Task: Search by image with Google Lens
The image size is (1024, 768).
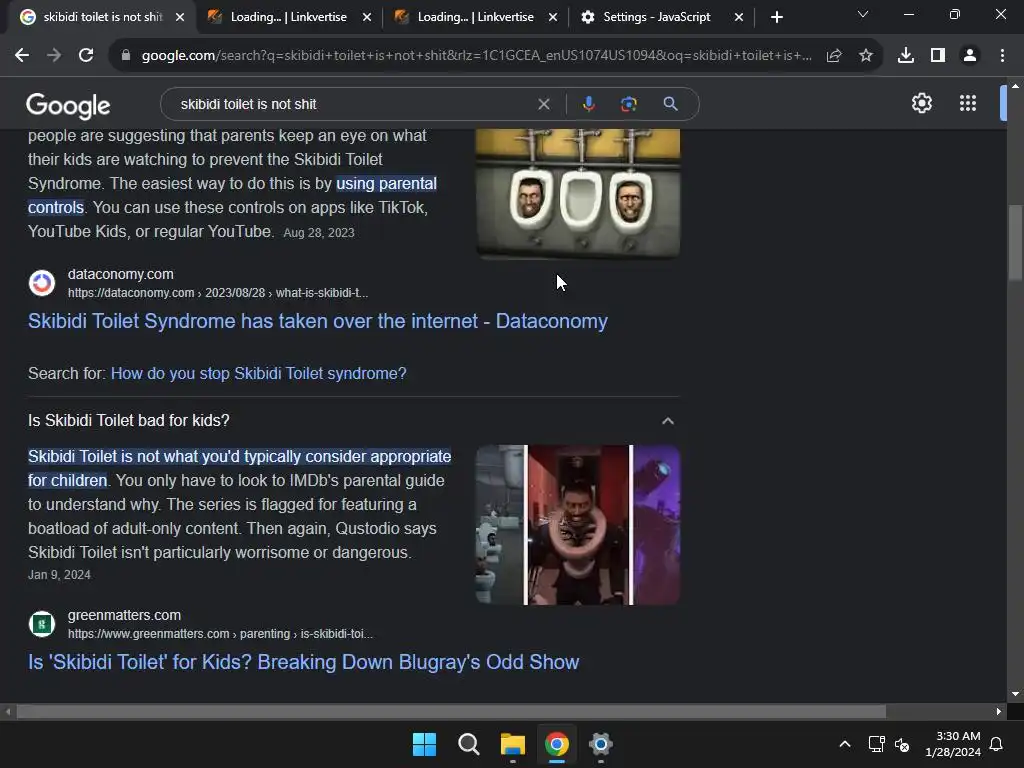Action: pyautogui.click(x=628, y=104)
